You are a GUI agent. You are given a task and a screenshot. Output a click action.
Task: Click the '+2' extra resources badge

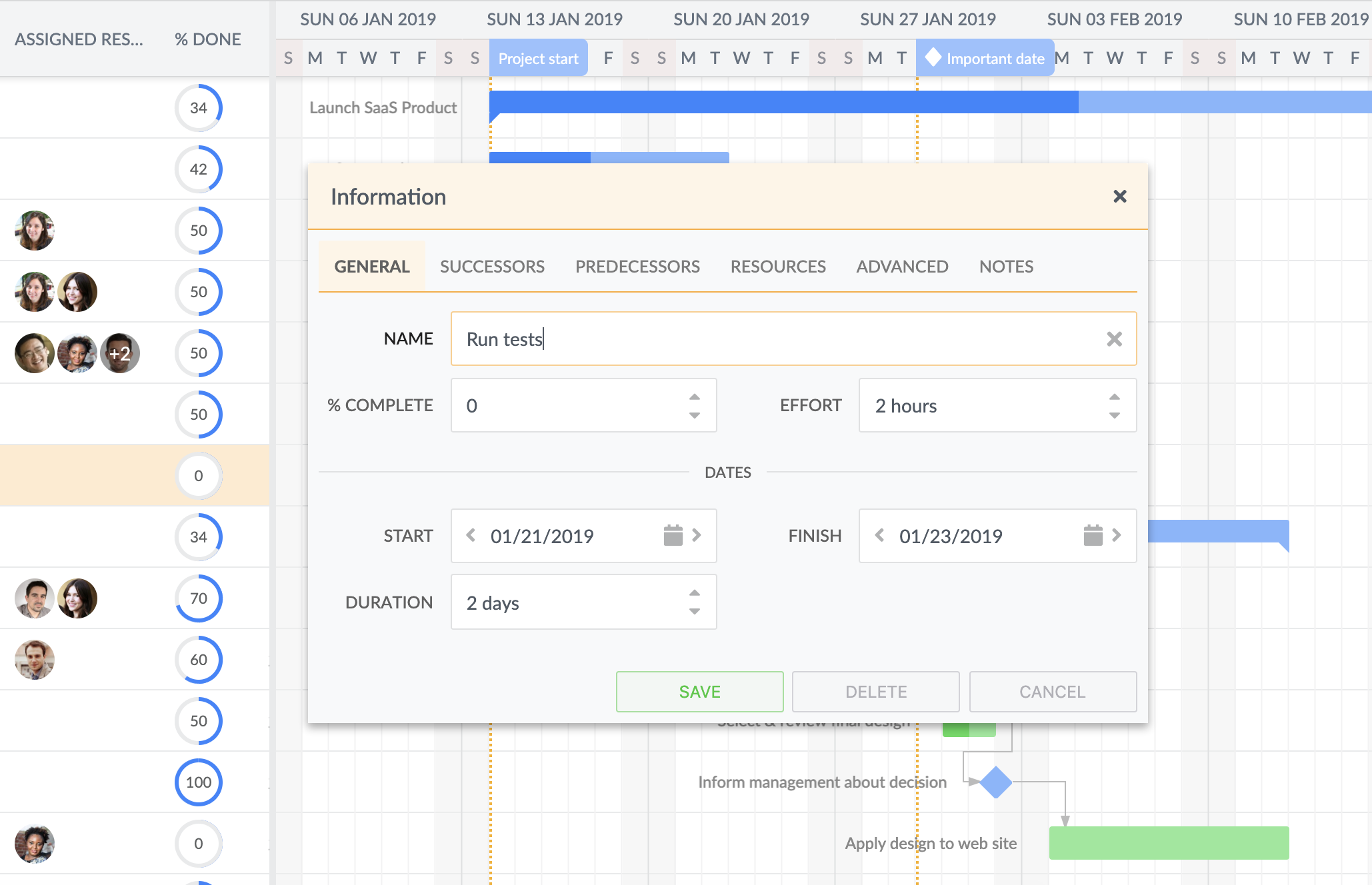point(120,353)
